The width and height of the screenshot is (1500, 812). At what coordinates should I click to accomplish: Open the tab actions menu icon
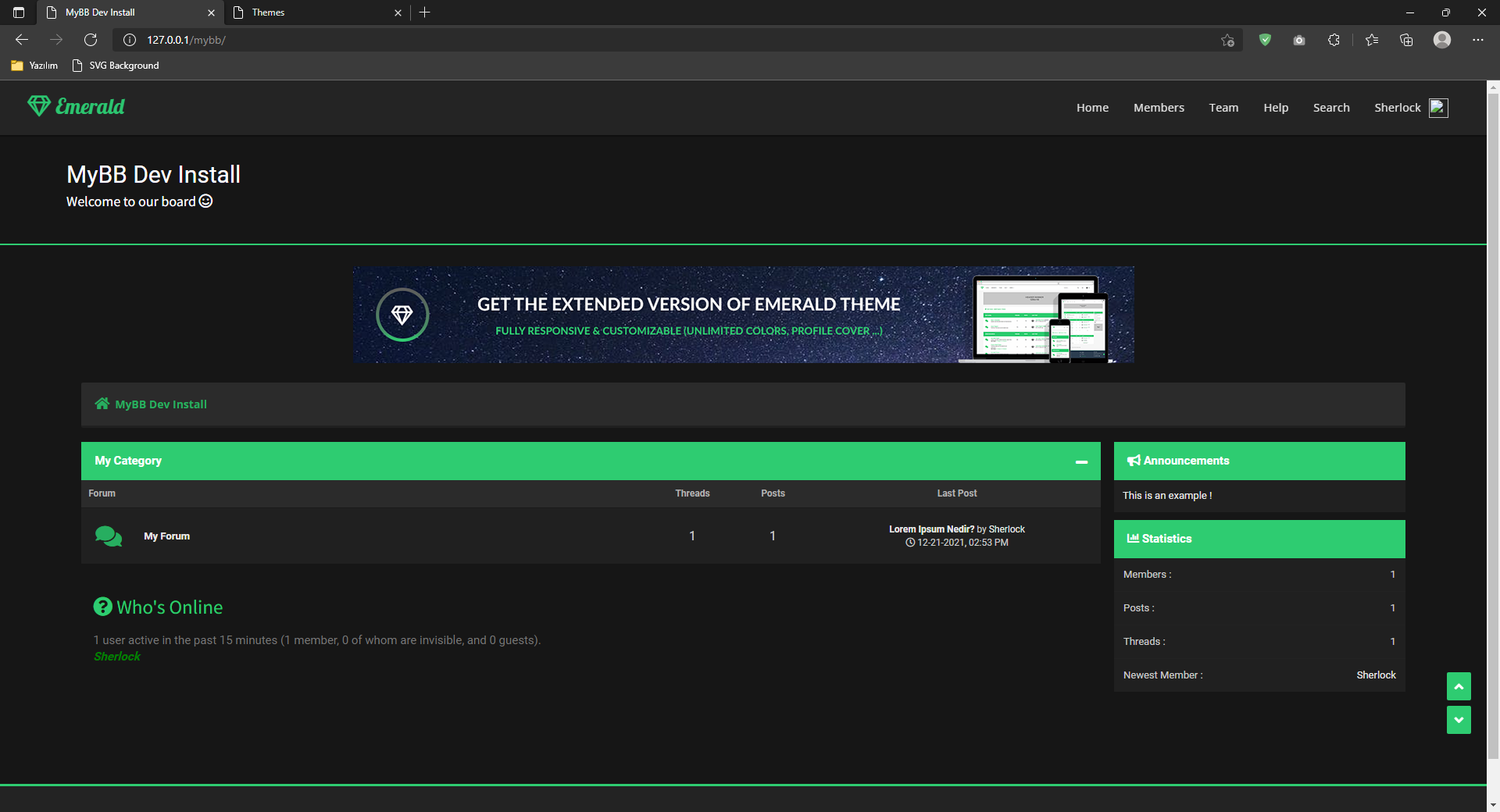pyautogui.click(x=19, y=12)
